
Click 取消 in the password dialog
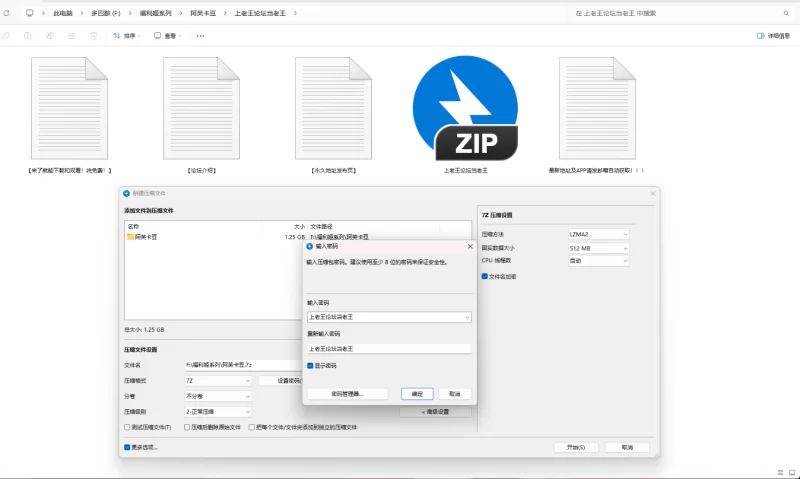click(x=455, y=394)
